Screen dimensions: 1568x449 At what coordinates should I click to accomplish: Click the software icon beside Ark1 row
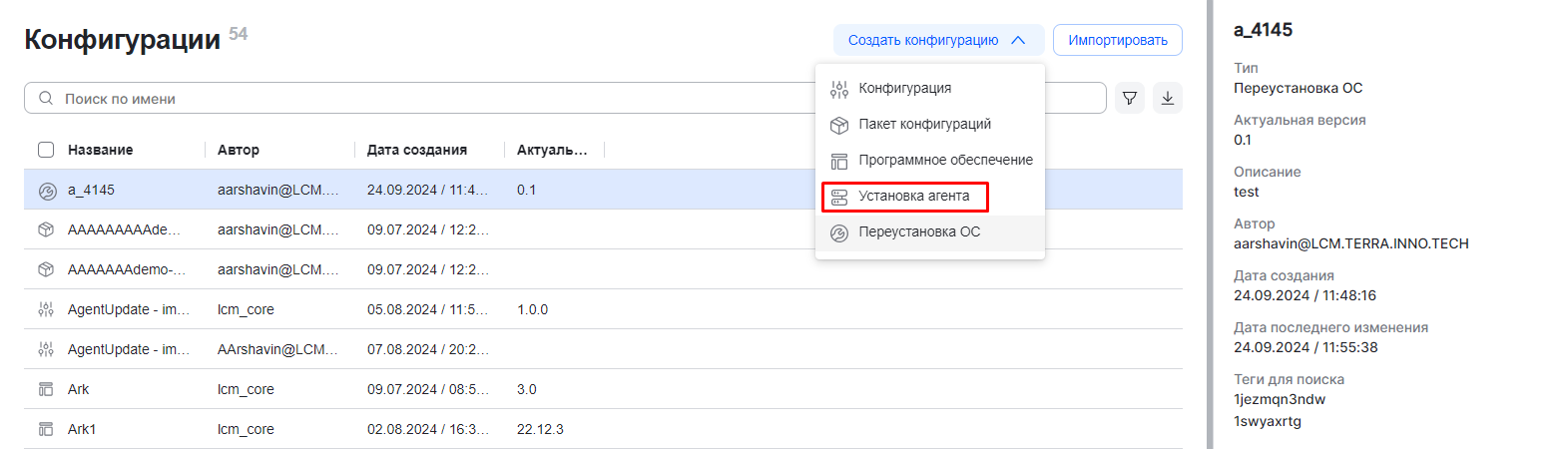[x=46, y=429]
